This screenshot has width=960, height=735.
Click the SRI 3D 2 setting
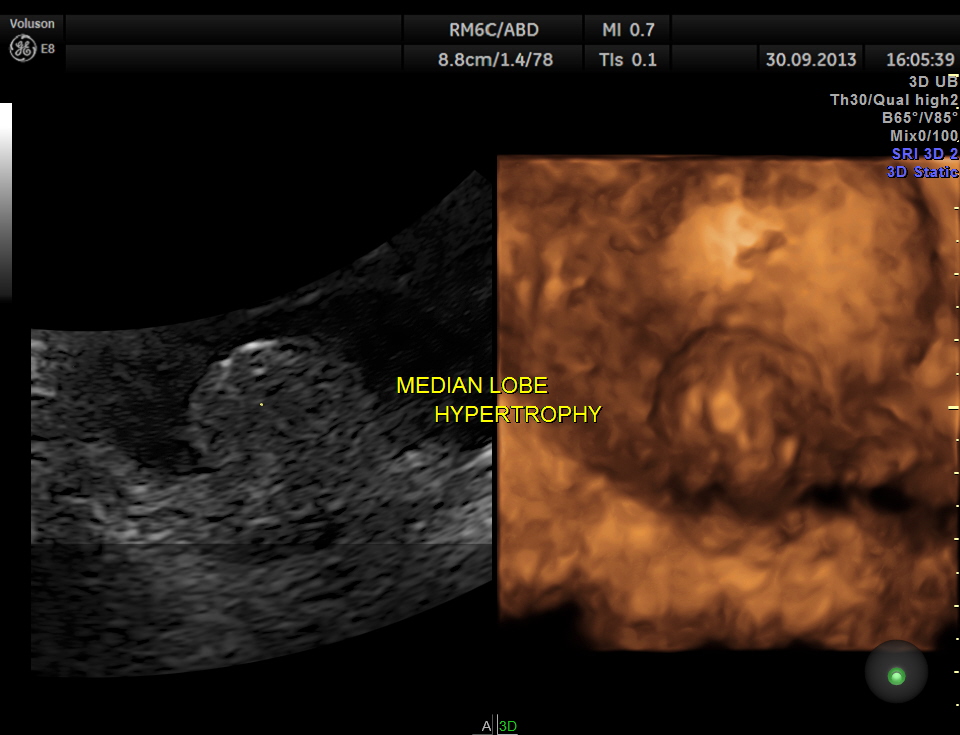tap(924, 153)
